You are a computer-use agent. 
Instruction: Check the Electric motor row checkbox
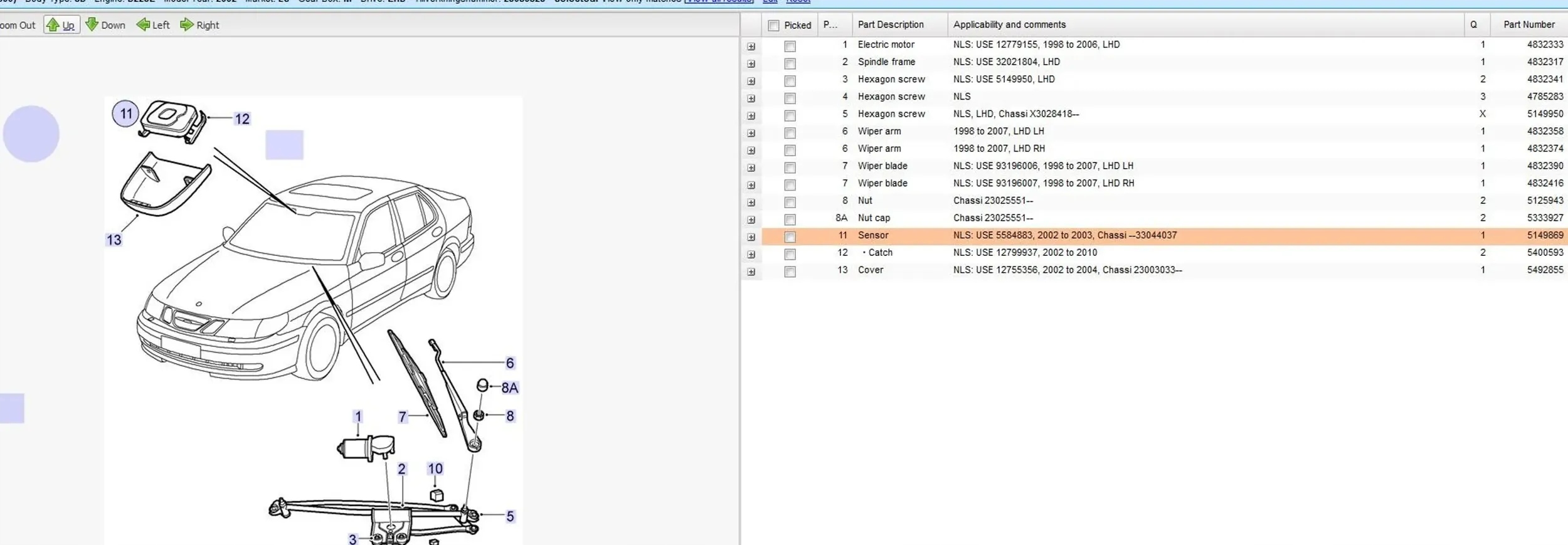tap(790, 46)
